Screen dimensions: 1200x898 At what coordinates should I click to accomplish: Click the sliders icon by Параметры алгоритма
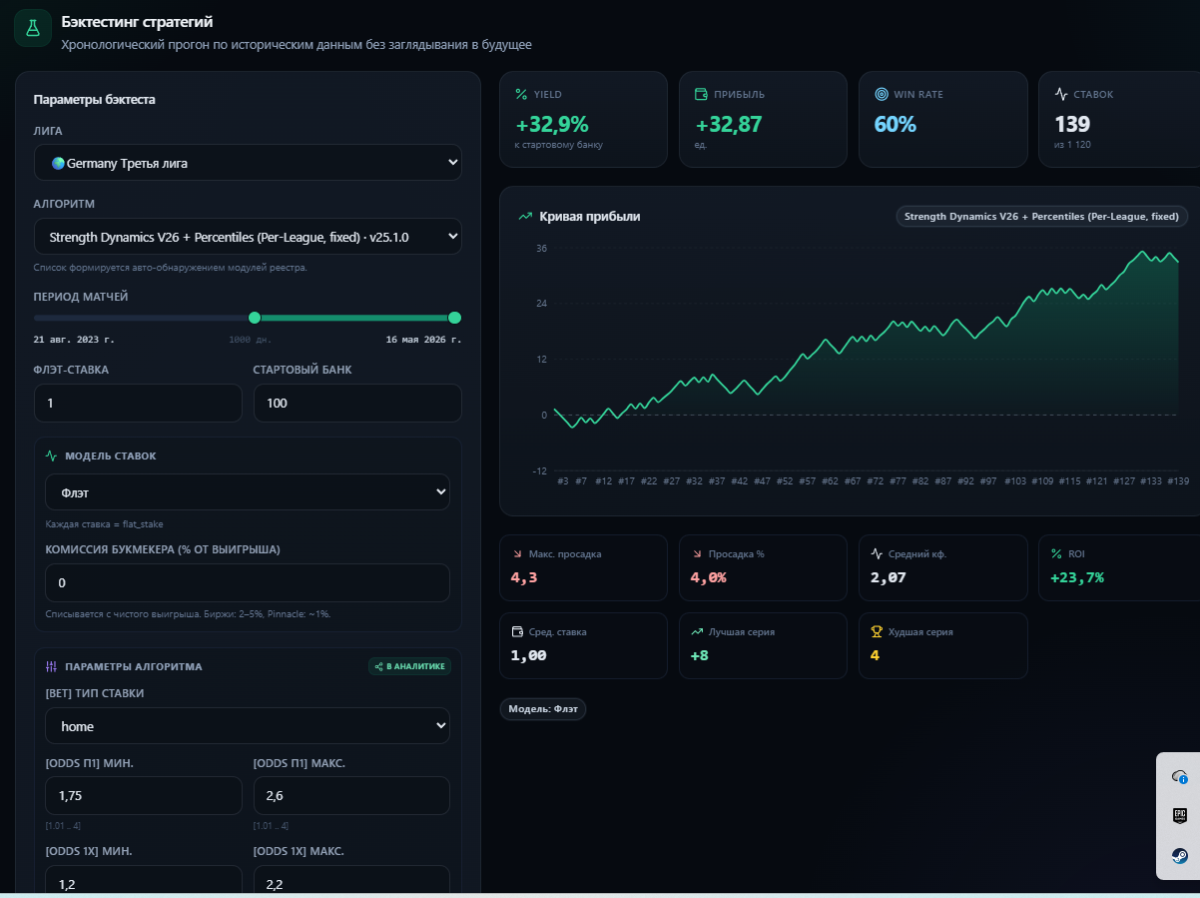[x=52, y=666]
